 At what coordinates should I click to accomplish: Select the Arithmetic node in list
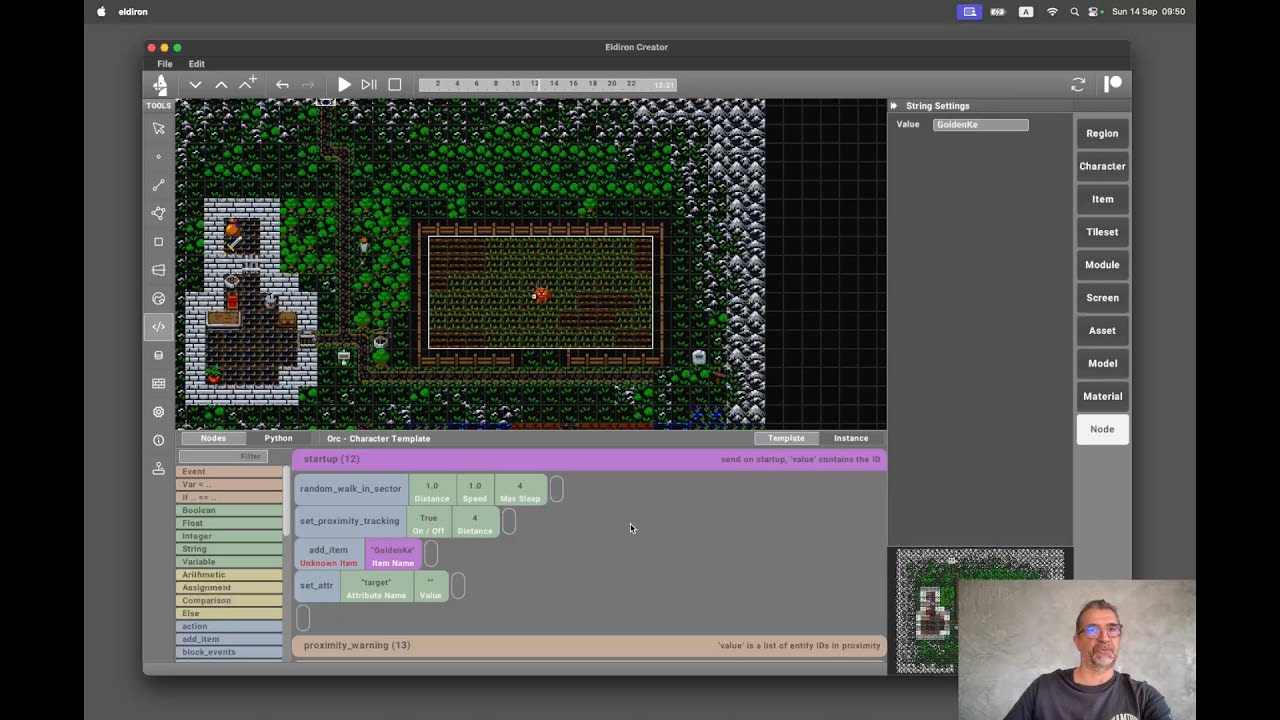point(229,575)
